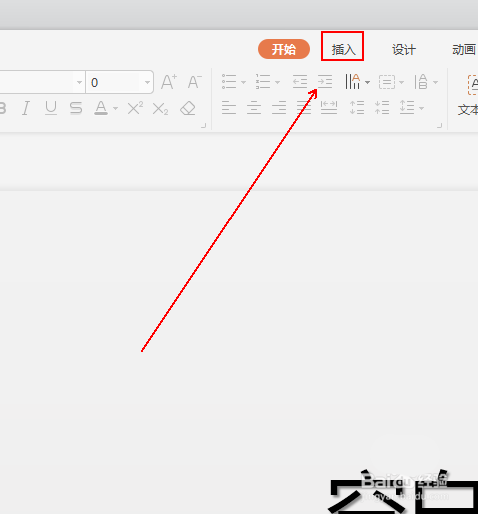This screenshot has height=514, width=478.
Task: Apply numbered list formatting
Action: click(x=263, y=82)
